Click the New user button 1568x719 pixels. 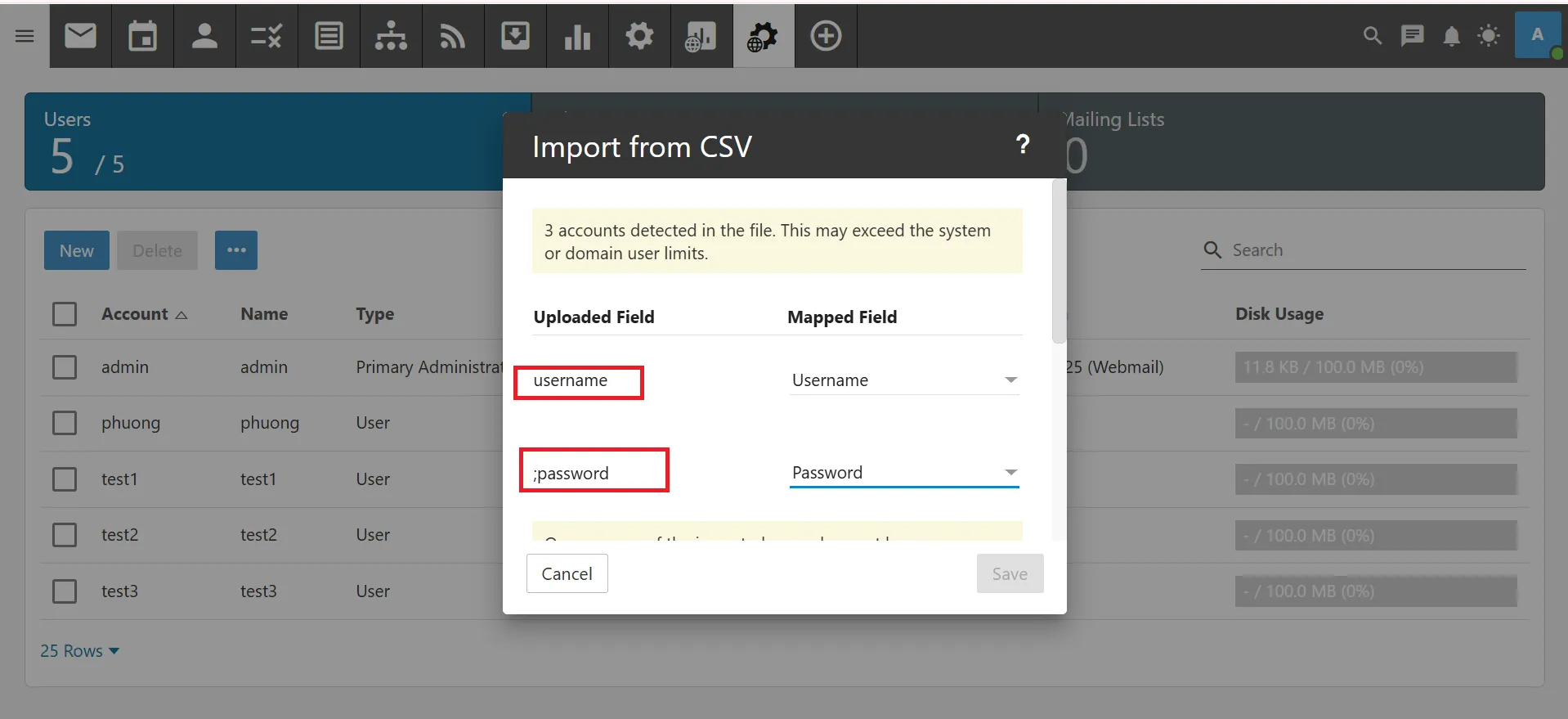(x=76, y=250)
